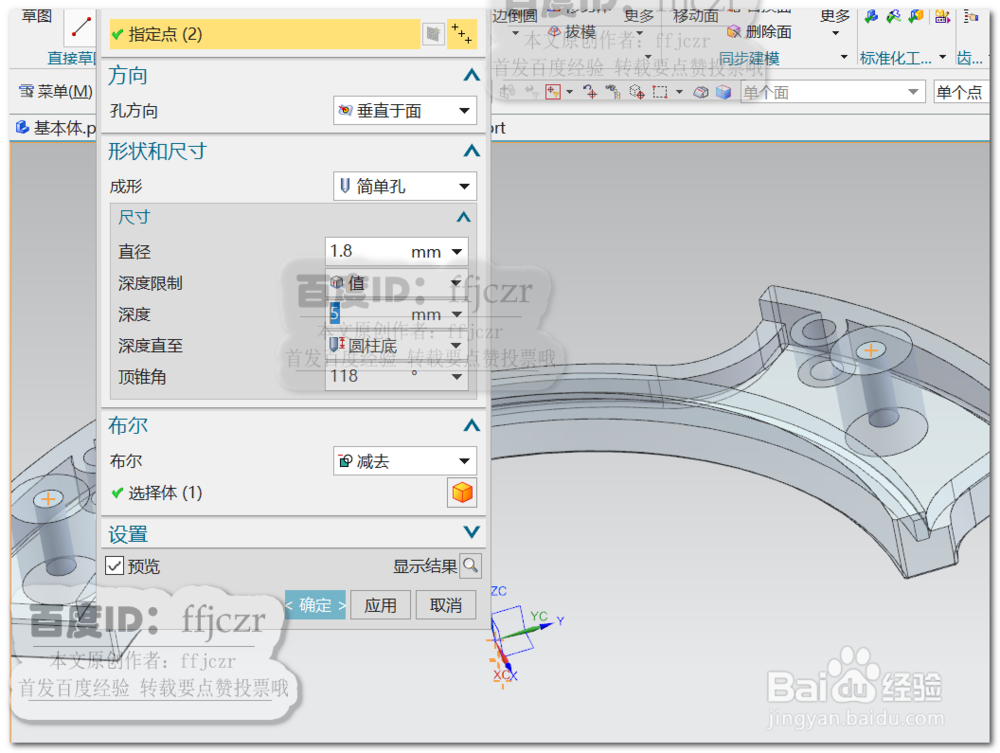Enable the 预览 preview checkbox
The width and height of the screenshot is (1000, 753).
[x=113, y=564]
